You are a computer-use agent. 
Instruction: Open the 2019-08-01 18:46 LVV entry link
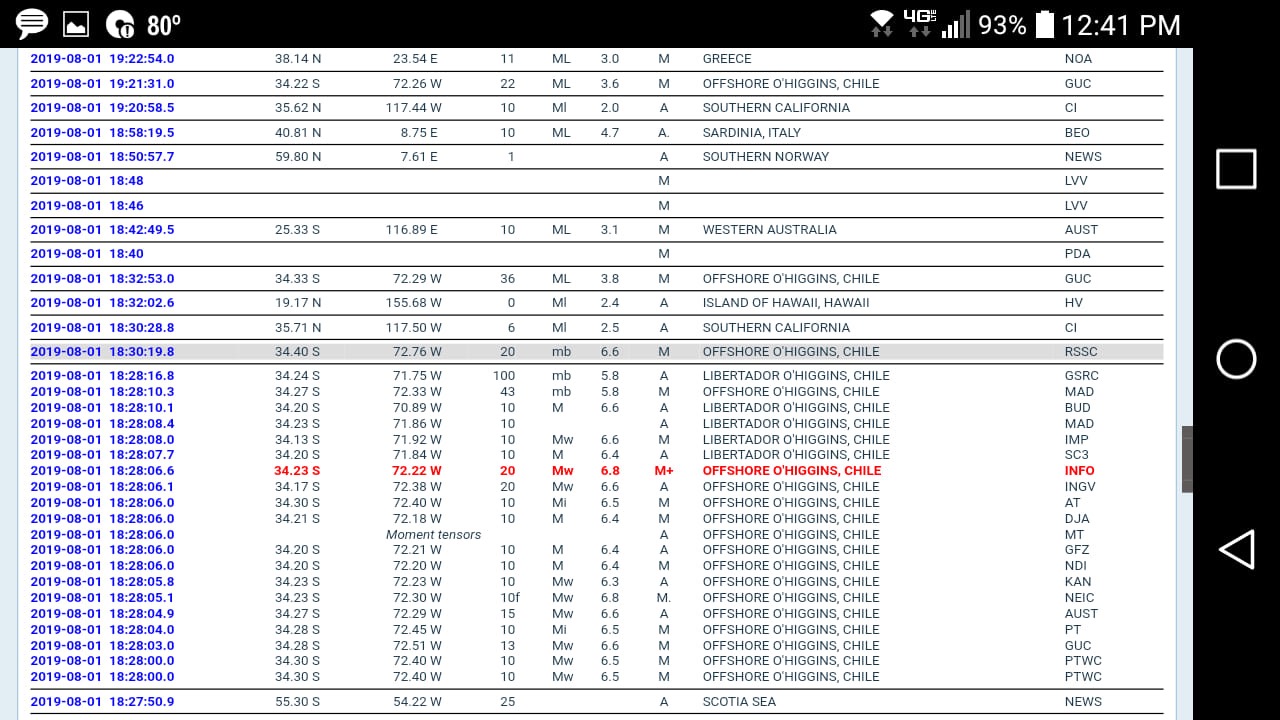tap(87, 206)
